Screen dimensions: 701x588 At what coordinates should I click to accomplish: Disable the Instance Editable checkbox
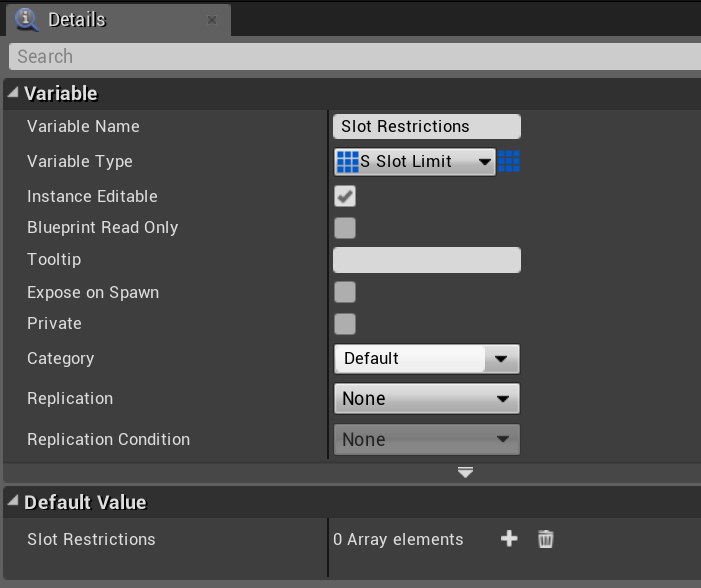point(345,196)
